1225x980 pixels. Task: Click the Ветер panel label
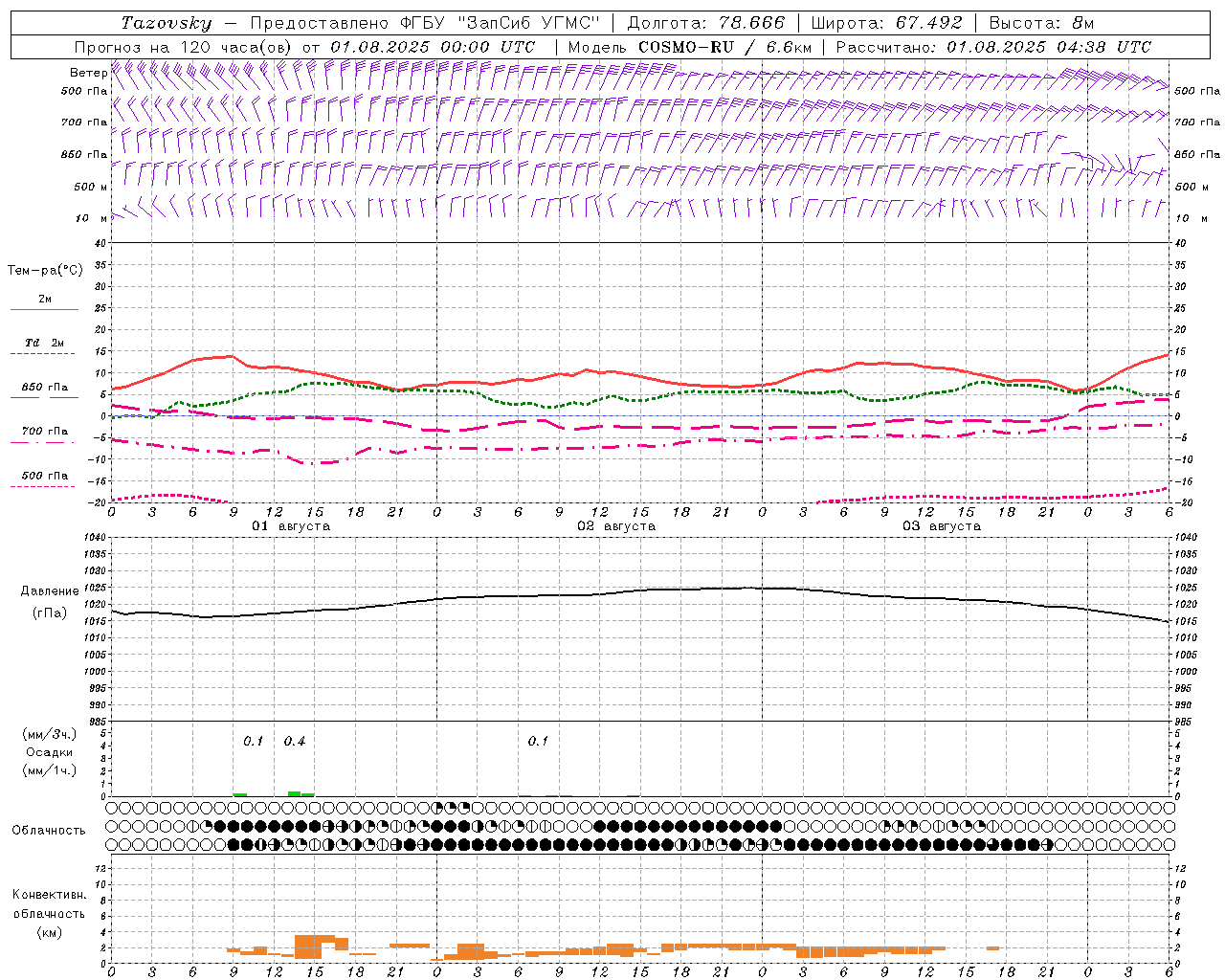coord(89,73)
